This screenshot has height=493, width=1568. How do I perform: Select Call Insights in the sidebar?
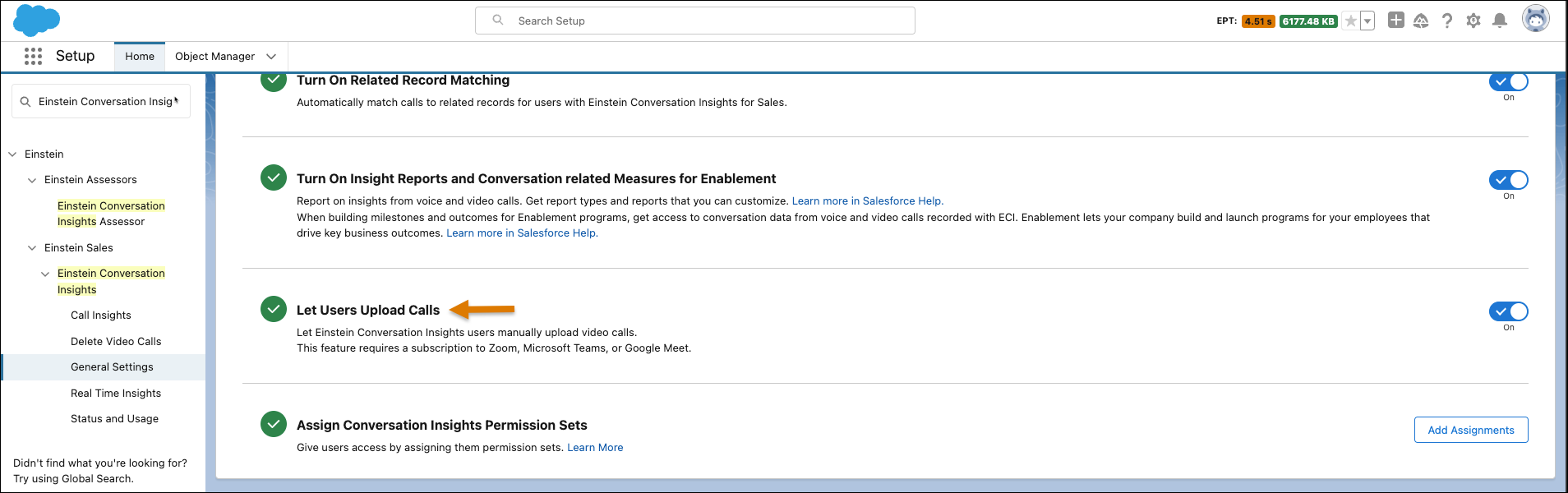pos(101,316)
